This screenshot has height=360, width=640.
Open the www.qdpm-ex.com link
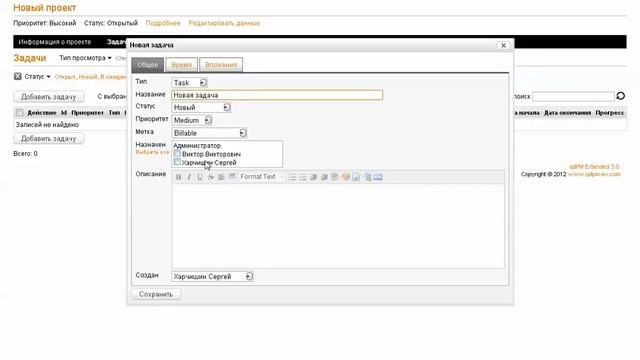(594, 174)
